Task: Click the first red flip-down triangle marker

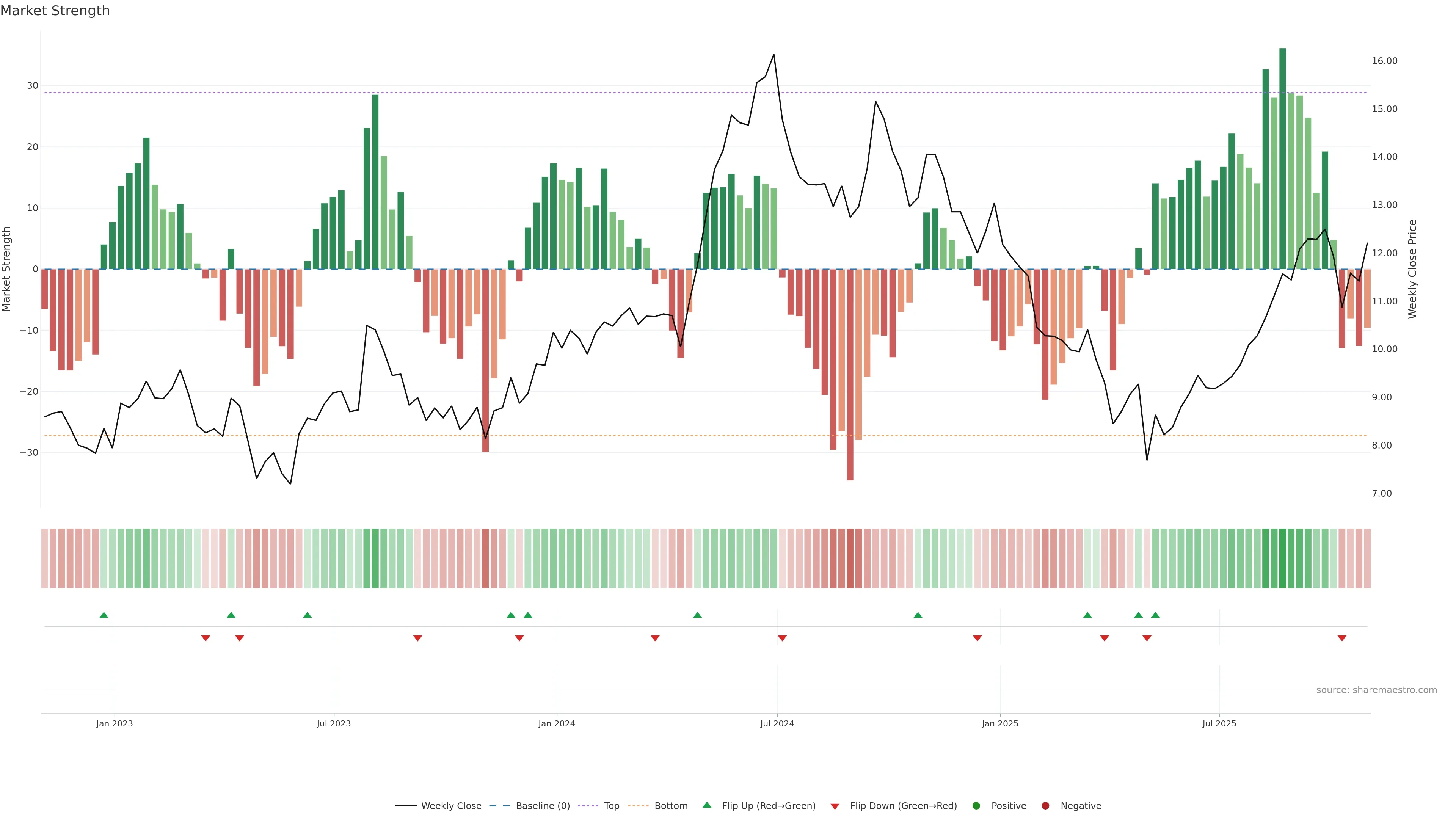Action: point(206,638)
